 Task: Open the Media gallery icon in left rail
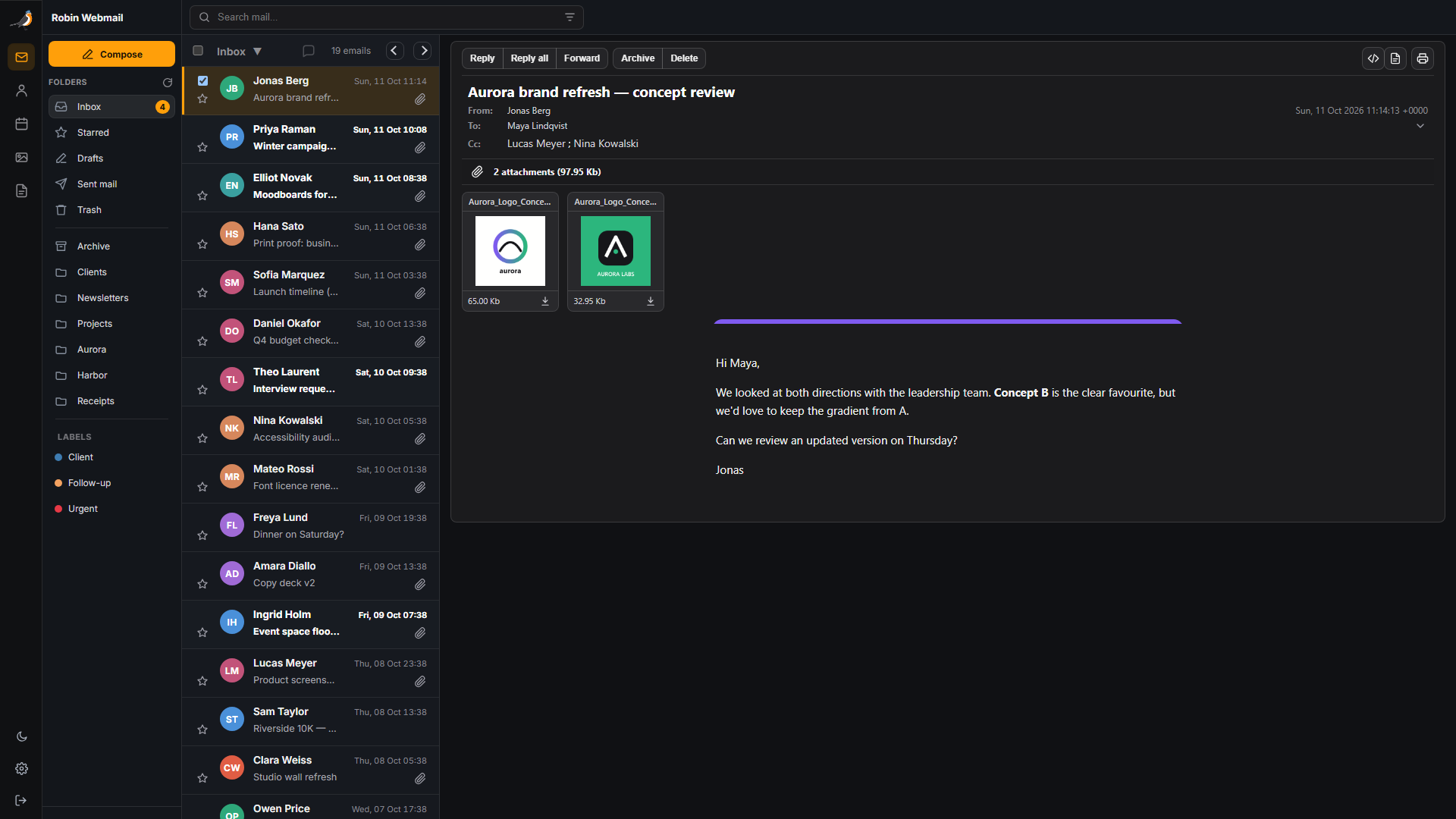click(x=21, y=157)
